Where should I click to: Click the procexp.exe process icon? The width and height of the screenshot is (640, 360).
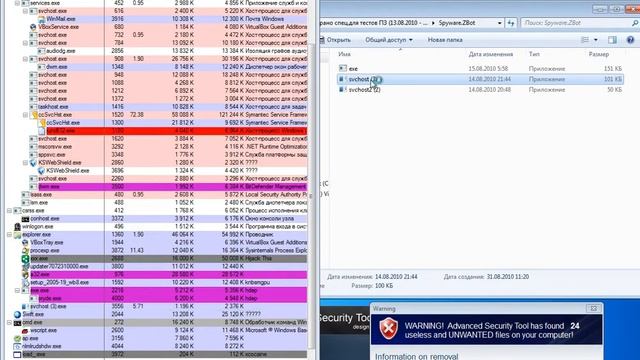coord(25,251)
